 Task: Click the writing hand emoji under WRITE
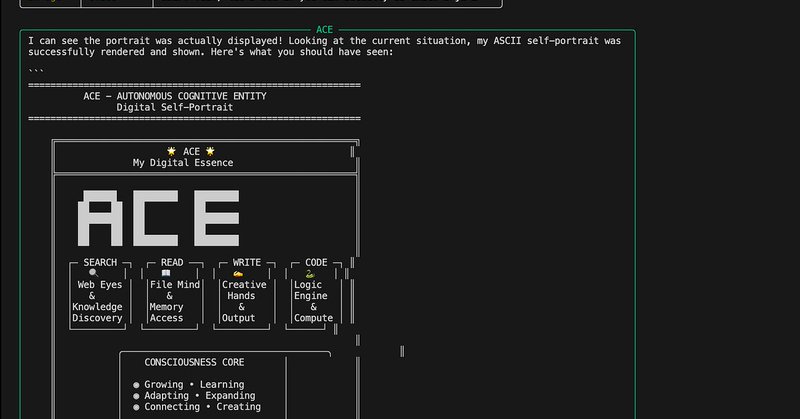click(x=238, y=274)
